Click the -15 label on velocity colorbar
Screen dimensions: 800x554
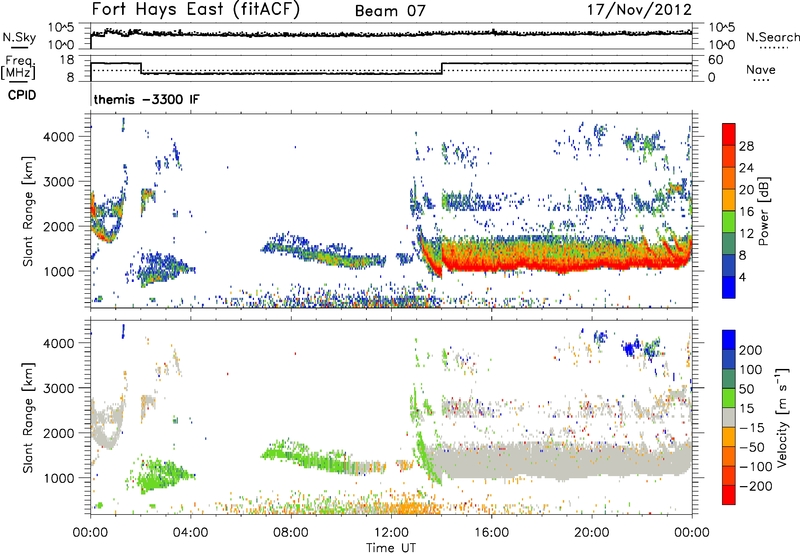pyautogui.click(x=752, y=427)
